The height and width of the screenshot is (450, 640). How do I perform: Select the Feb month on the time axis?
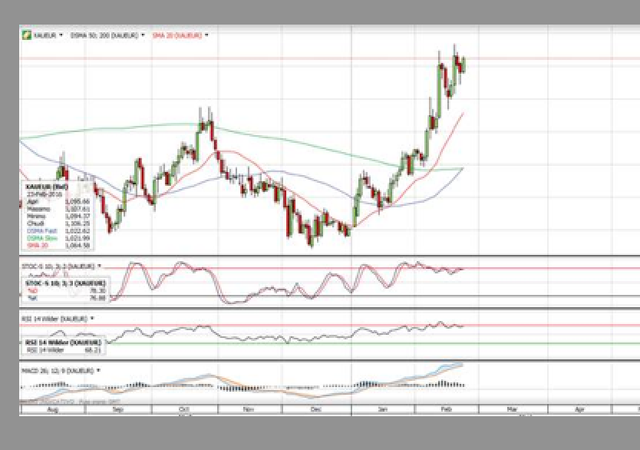[447, 409]
